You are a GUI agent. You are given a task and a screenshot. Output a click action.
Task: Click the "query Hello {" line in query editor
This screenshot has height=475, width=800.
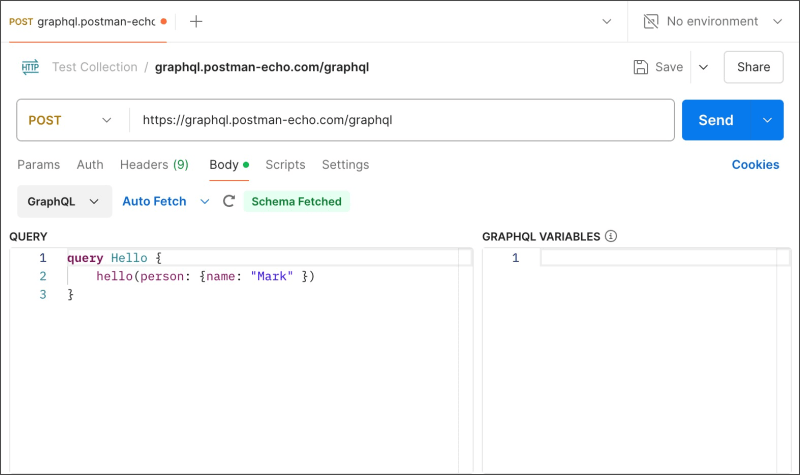[114, 258]
